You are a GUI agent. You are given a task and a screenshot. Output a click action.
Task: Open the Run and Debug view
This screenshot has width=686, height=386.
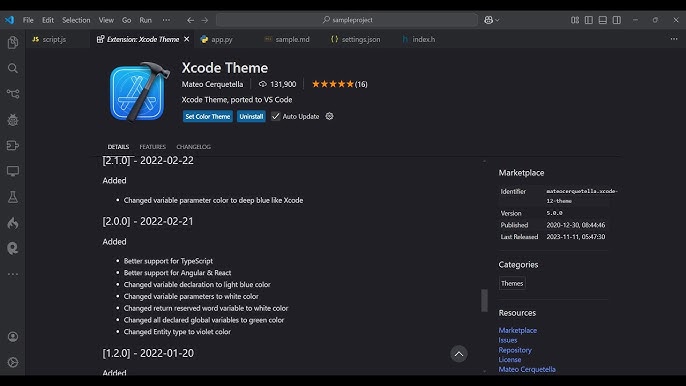pos(13,119)
